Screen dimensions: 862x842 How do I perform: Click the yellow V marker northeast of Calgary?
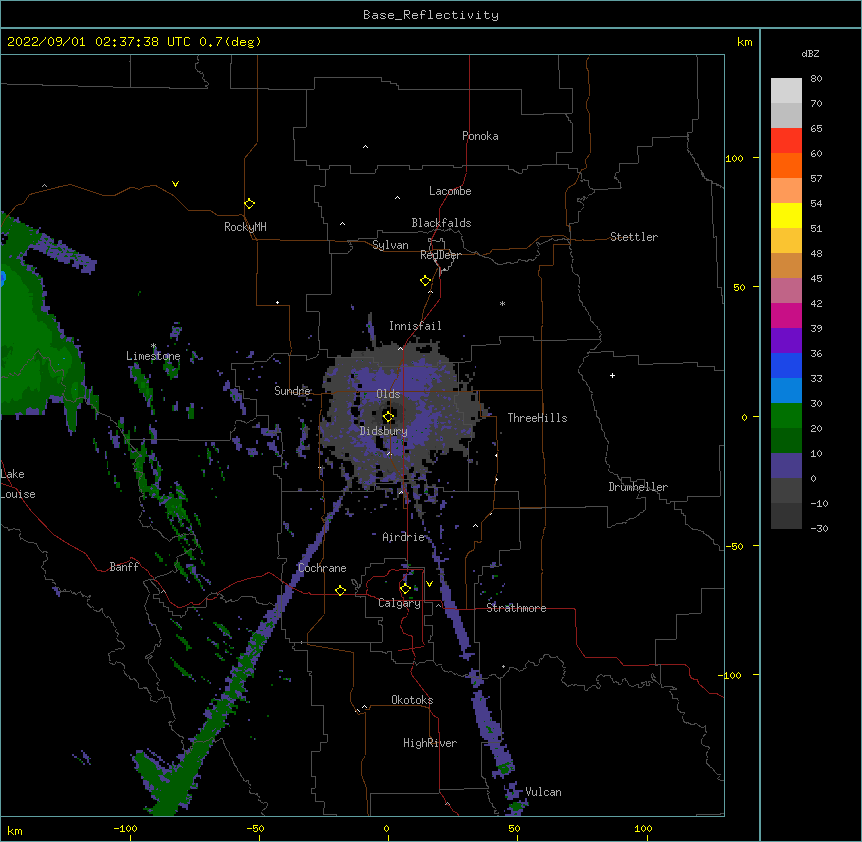pyautogui.click(x=429, y=584)
